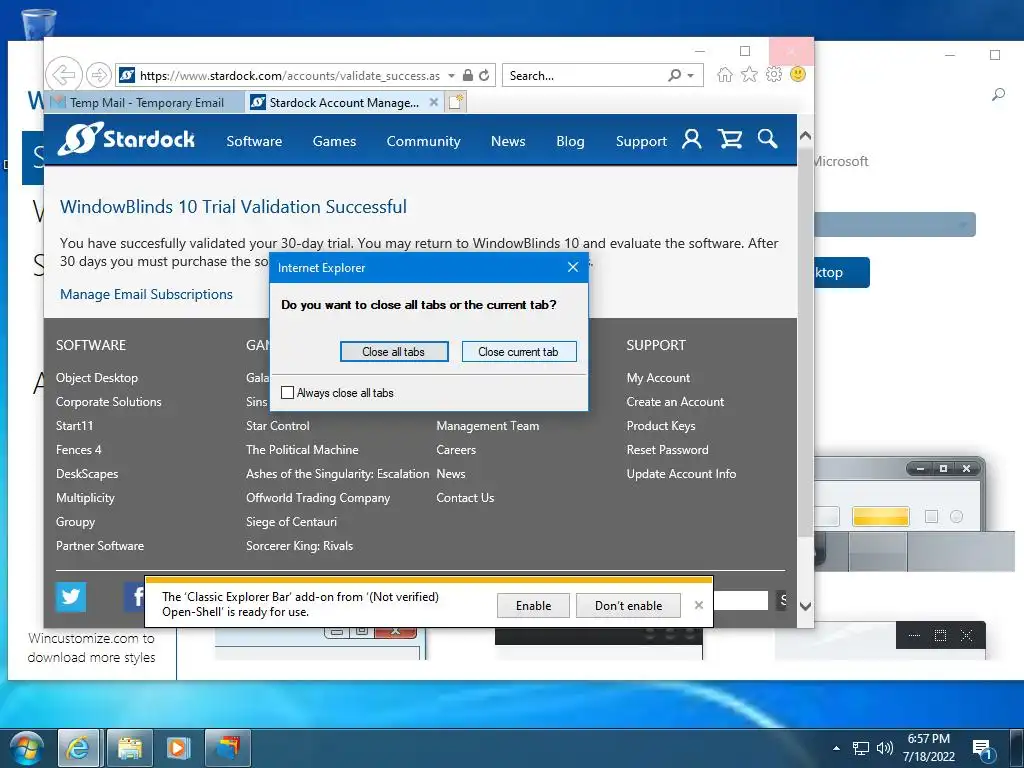Click blue dropdown in background window

tap(895, 225)
